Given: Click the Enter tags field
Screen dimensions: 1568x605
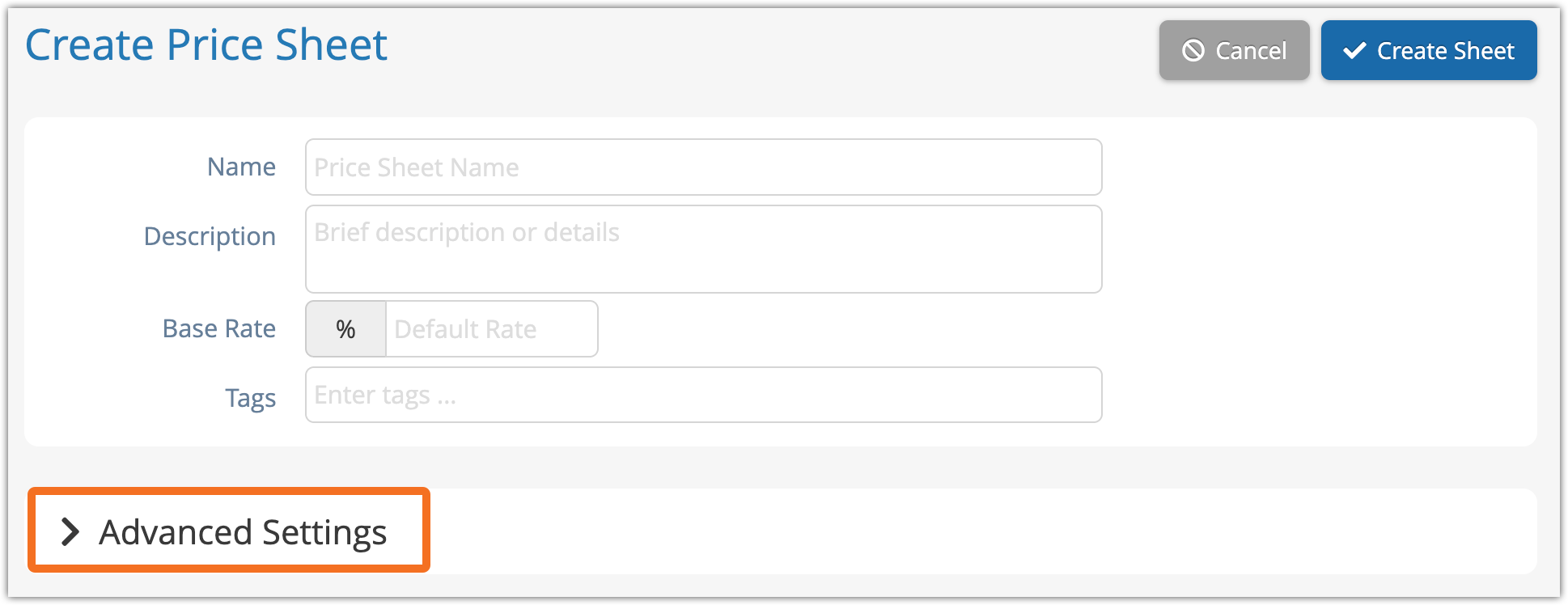Looking at the screenshot, I should point(703,395).
